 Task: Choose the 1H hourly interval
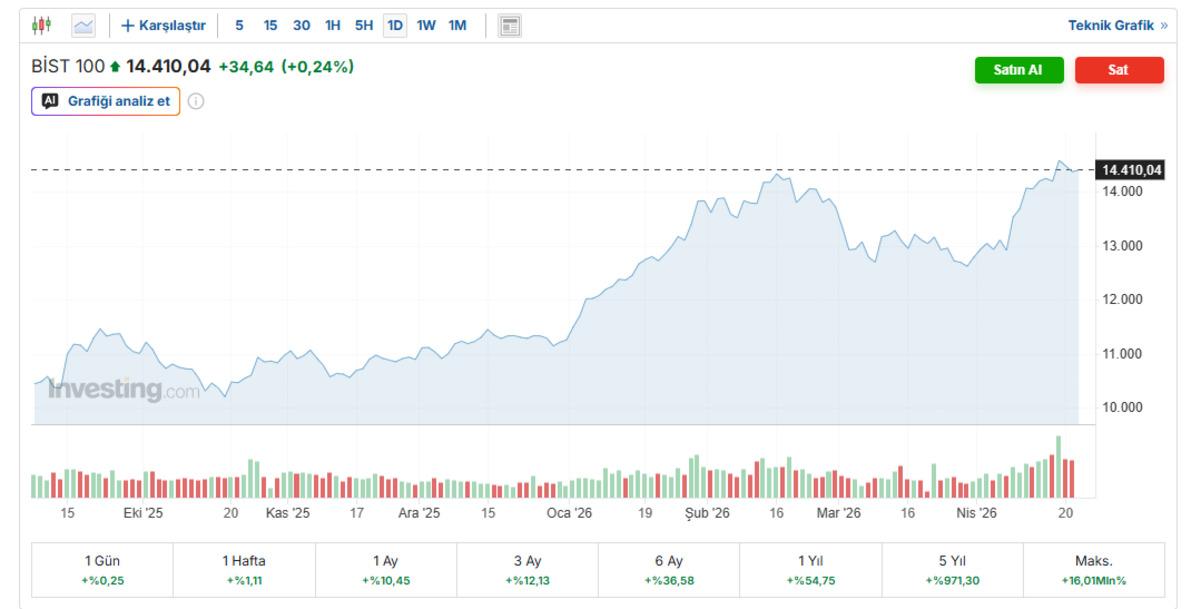pyautogui.click(x=333, y=25)
